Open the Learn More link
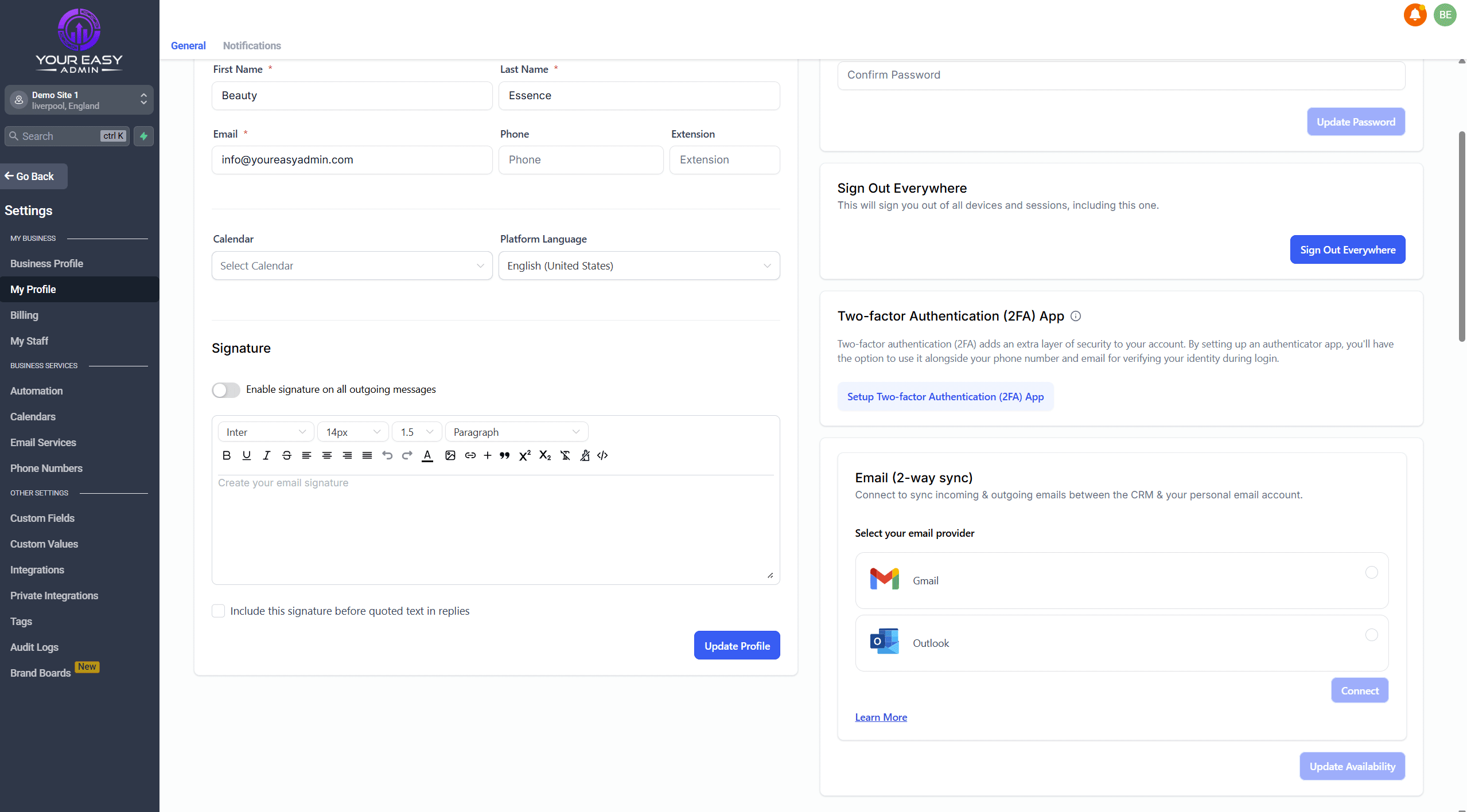 [881, 717]
